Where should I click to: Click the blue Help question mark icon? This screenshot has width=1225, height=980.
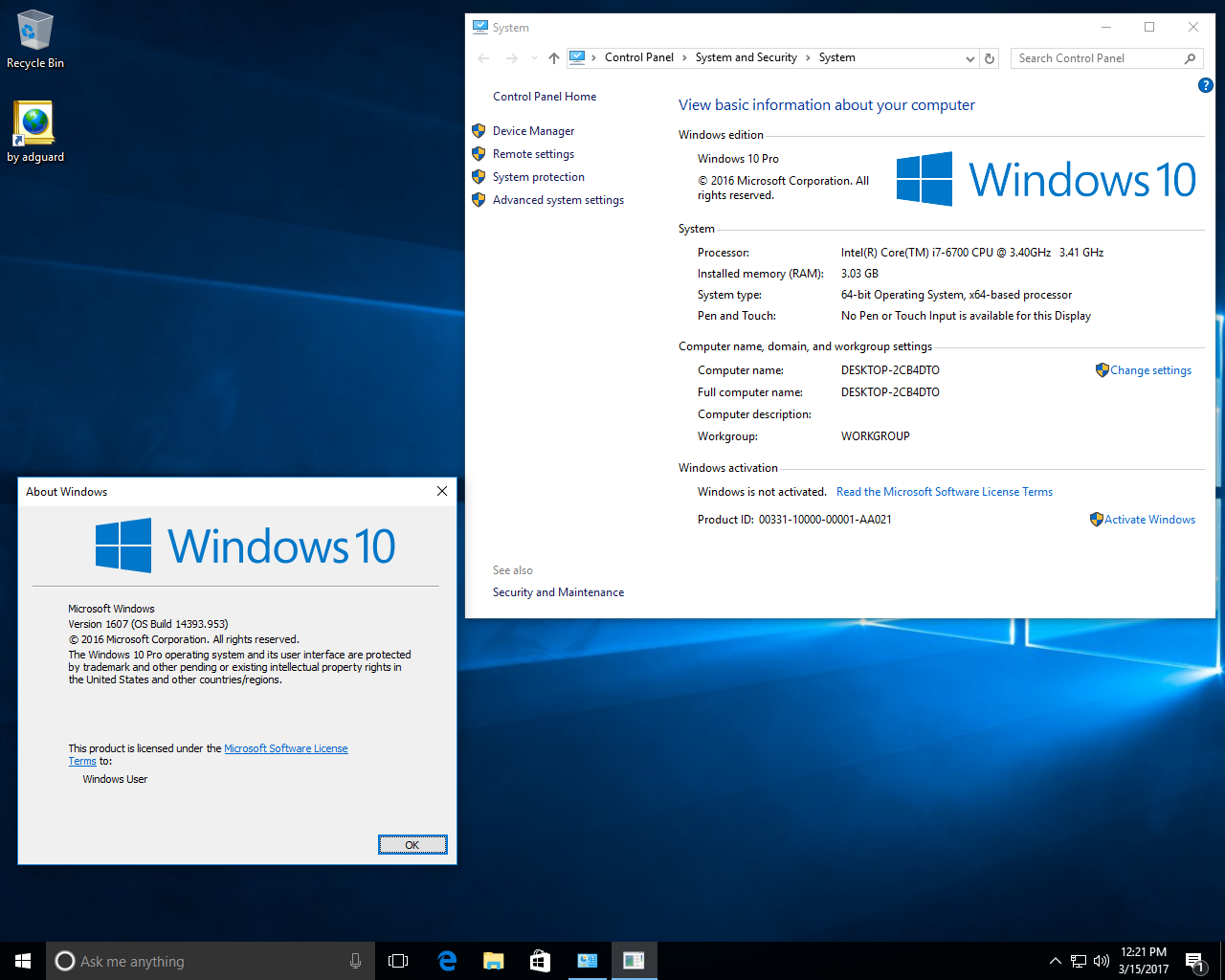point(1205,85)
